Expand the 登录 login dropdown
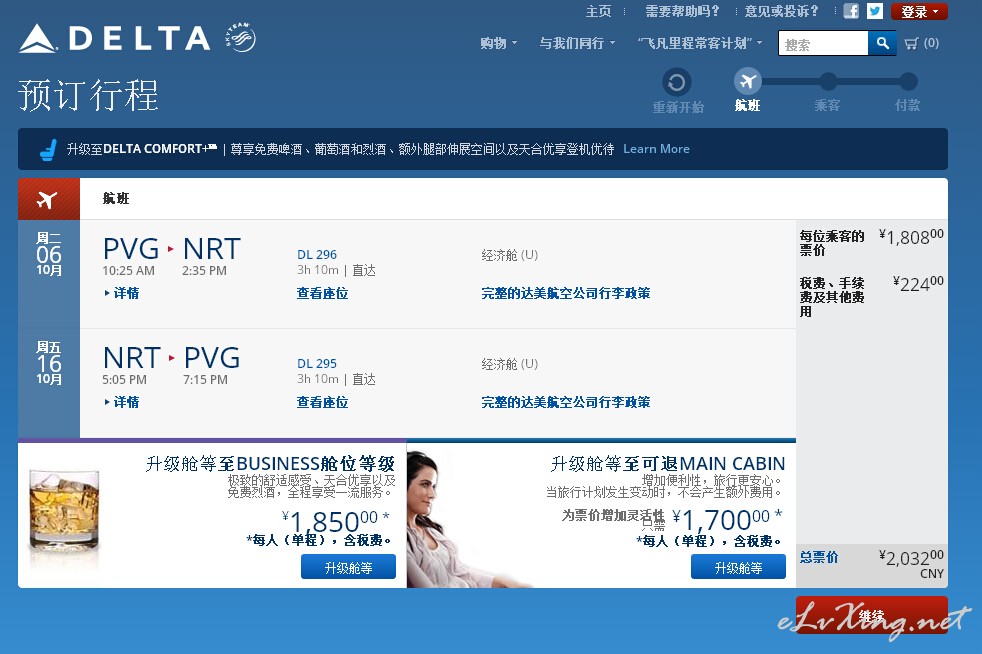Image resolution: width=982 pixels, height=654 pixels. point(919,12)
